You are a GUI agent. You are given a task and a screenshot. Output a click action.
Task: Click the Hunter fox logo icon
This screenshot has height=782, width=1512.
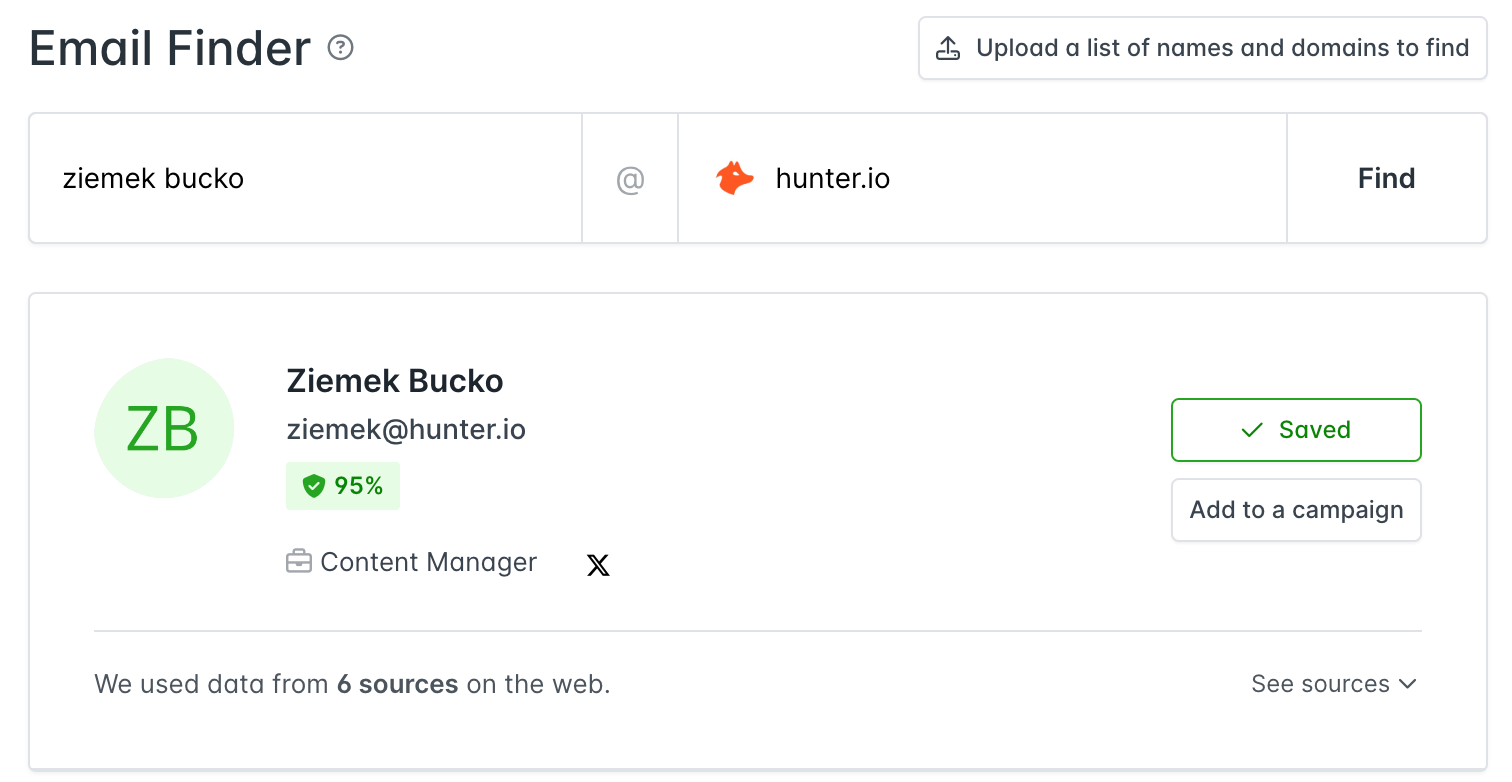pos(735,179)
